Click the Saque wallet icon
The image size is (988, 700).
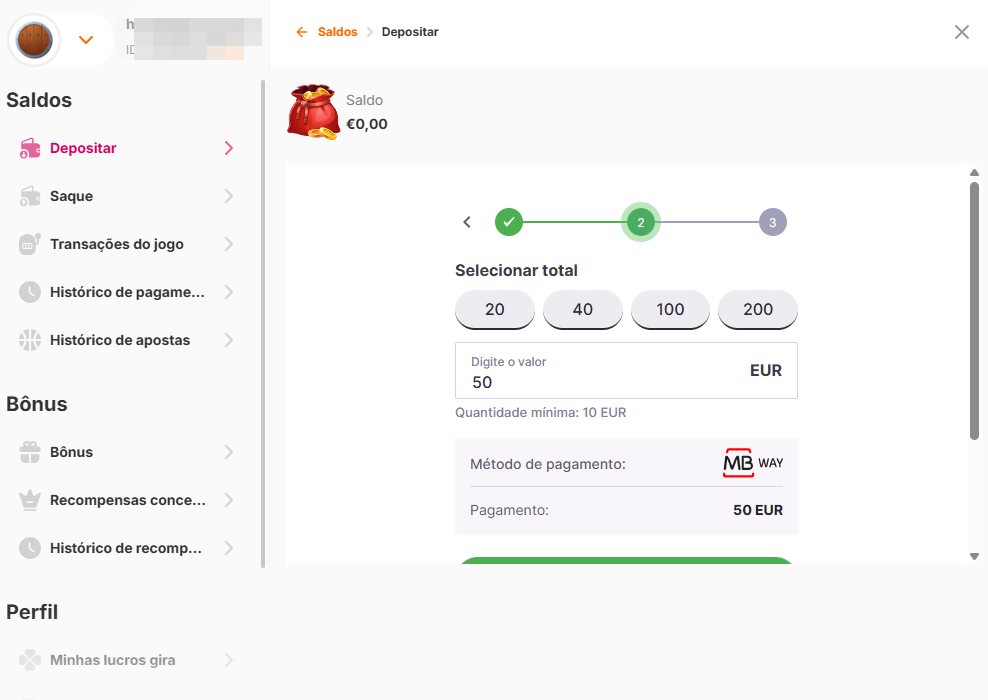tap(30, 196)
